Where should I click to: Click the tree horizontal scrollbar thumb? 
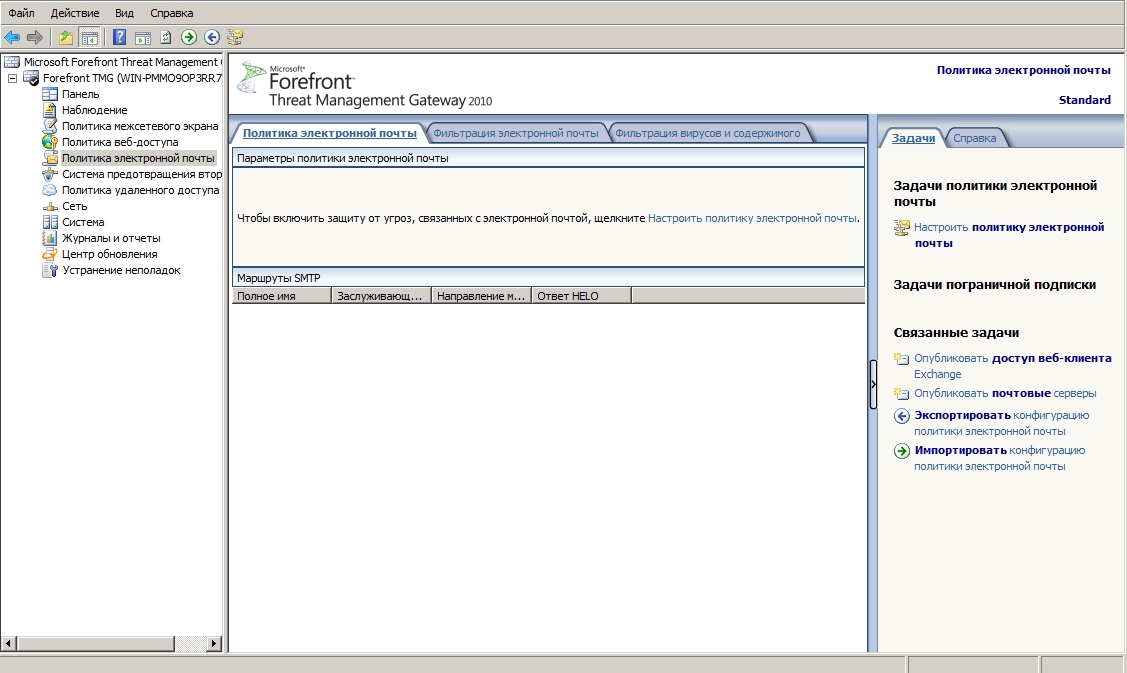click(x=95, y=644)
